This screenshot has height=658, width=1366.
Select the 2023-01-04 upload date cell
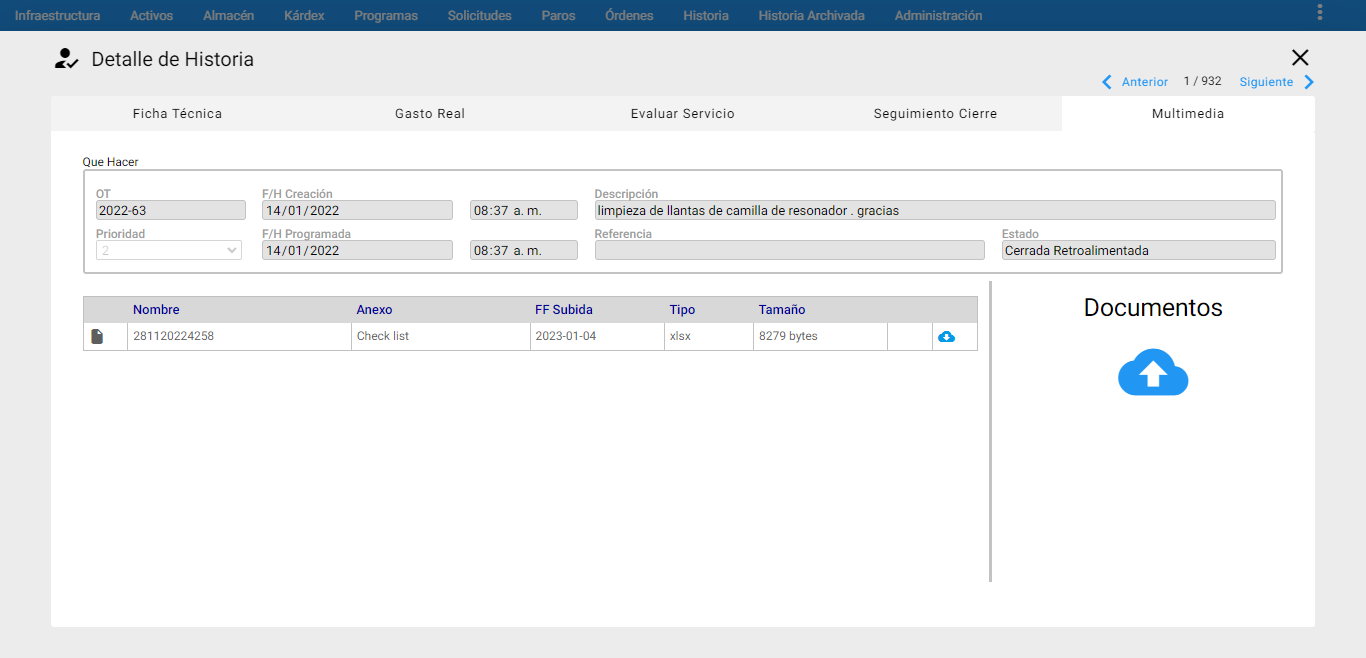pos(598,337)
